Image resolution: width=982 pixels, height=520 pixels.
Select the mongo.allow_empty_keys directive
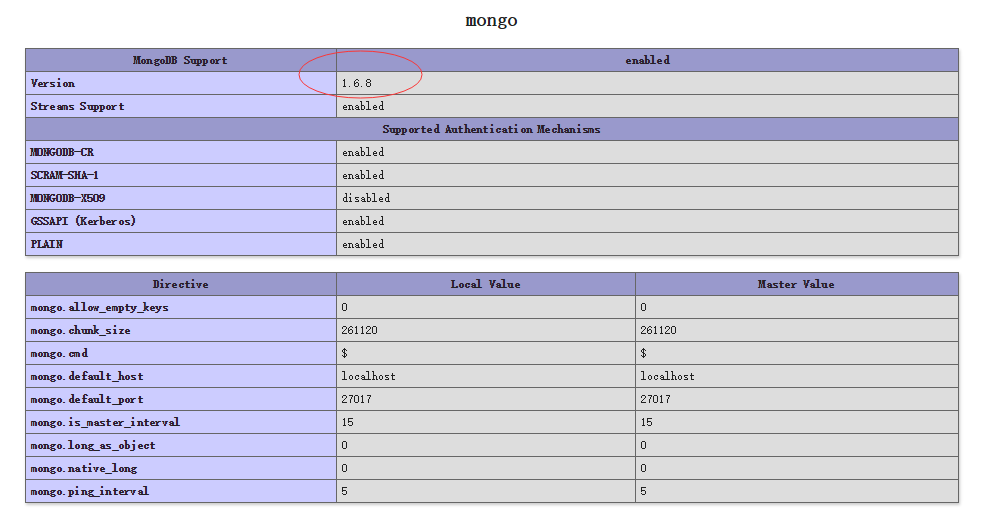99,307
